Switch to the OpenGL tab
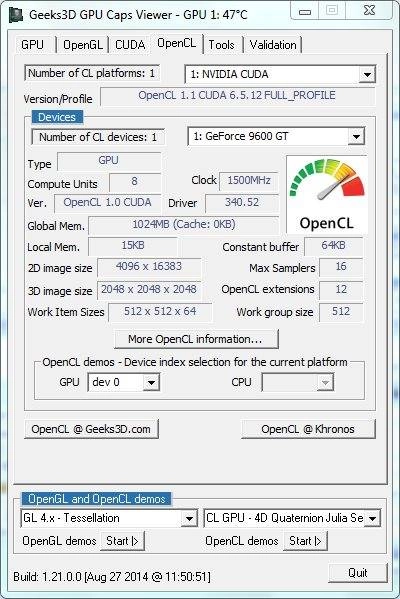Screen dimensions: 400x599 click(83, 45)
